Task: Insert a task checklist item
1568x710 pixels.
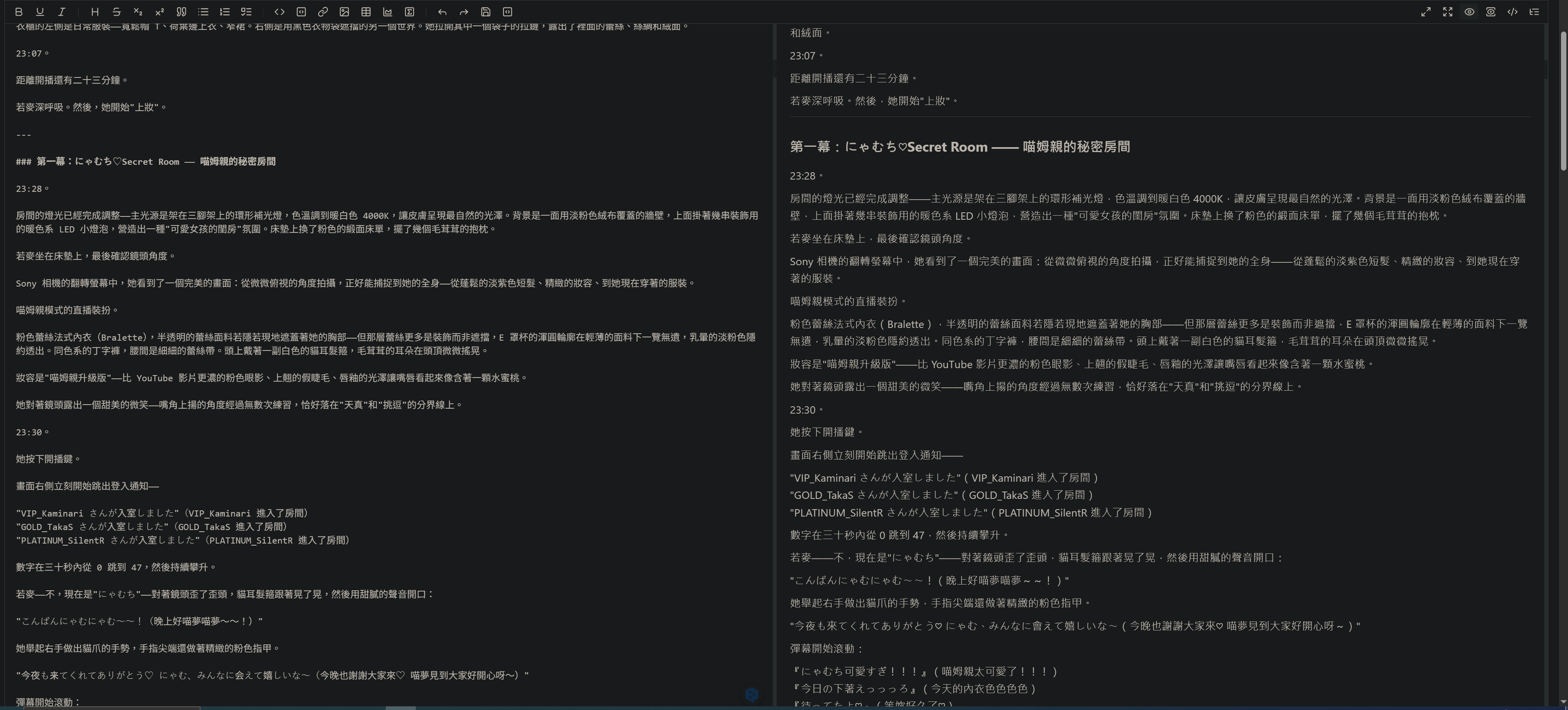Action: click(x=246, y=11)
